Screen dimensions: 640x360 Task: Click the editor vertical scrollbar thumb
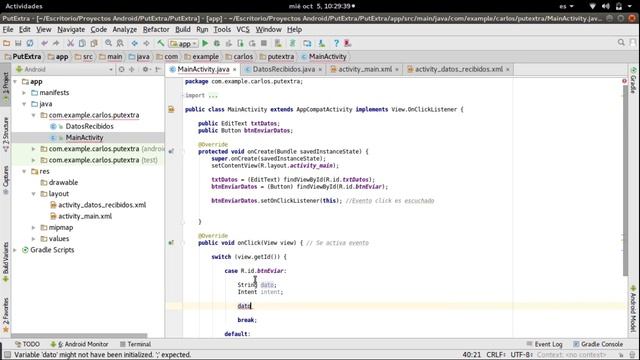coord(625,180)
